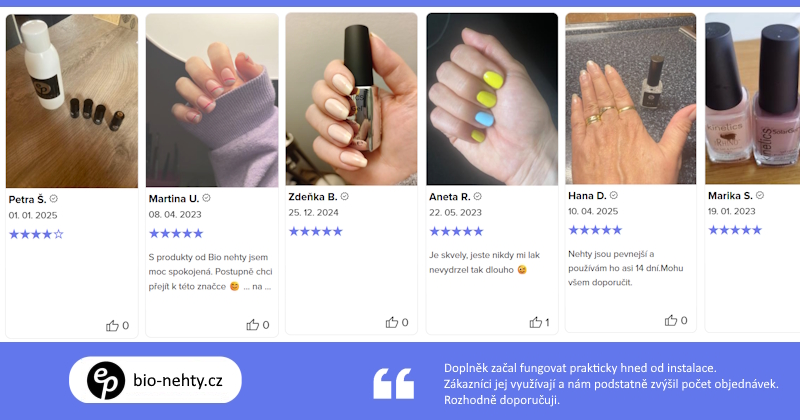
Task: Click the bio-nehty.cz link
Action: pos(178,380)
